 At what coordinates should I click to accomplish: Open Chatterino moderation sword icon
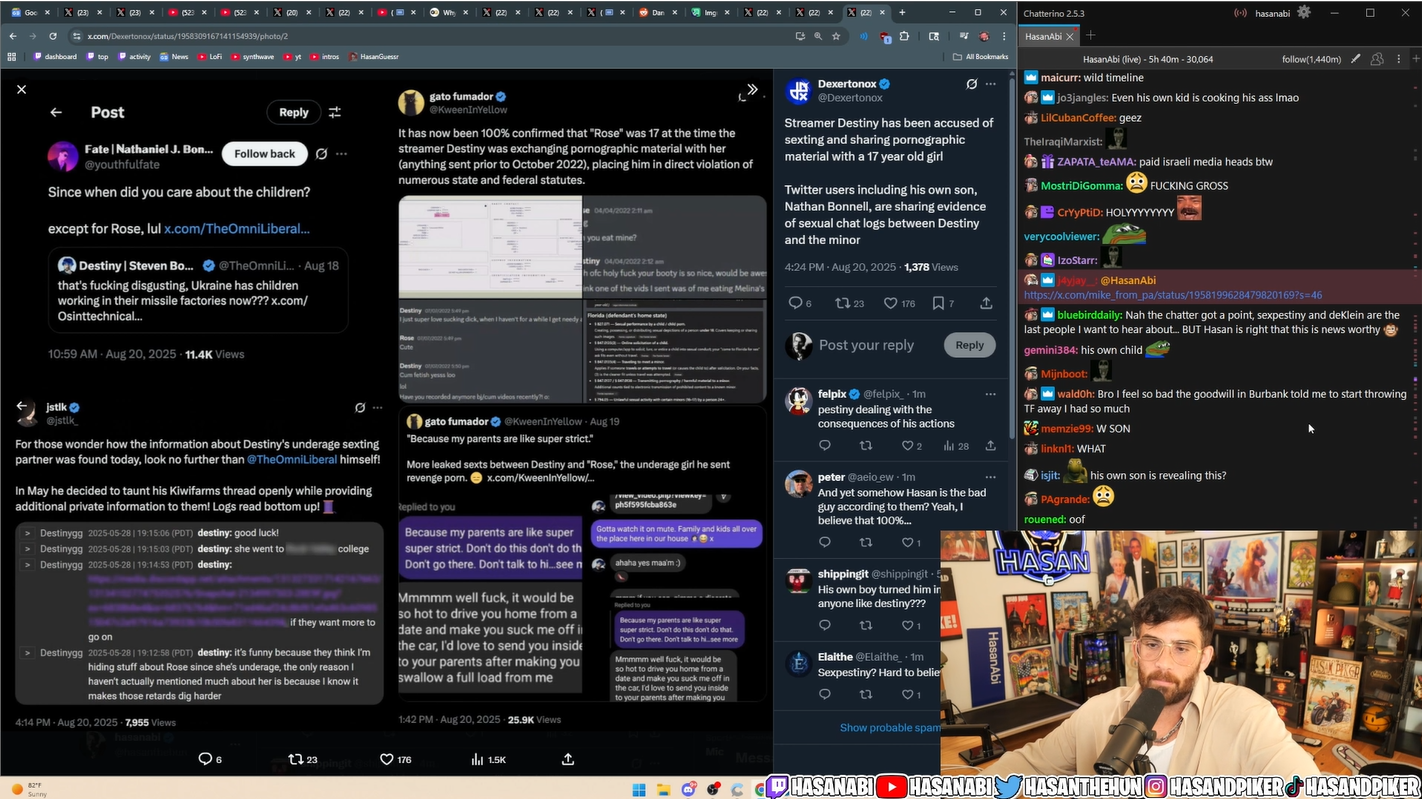(1356, 59)
